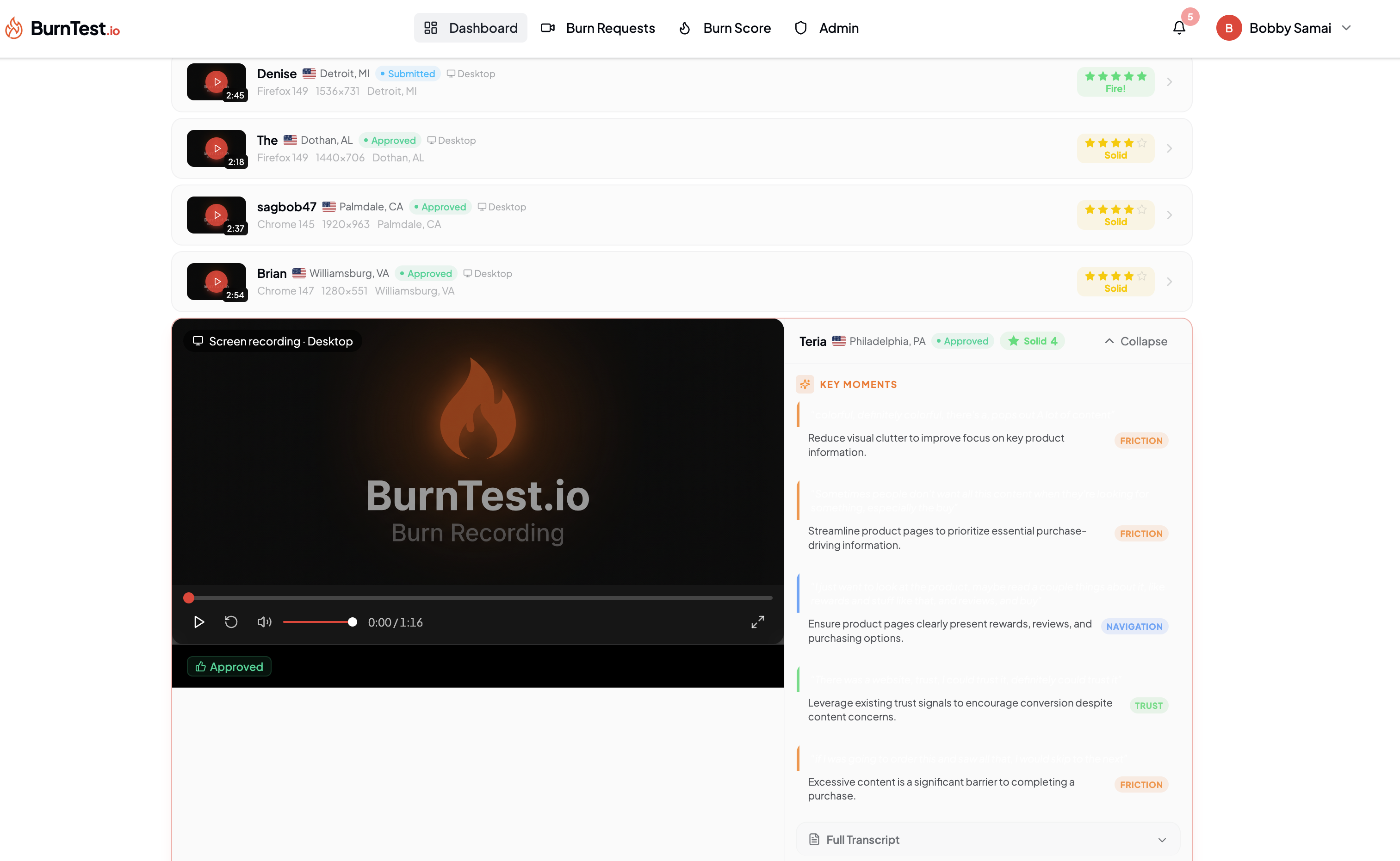Select the Excessive content barrier key moment
This screenshot has height=861, width=1400.
941,789
